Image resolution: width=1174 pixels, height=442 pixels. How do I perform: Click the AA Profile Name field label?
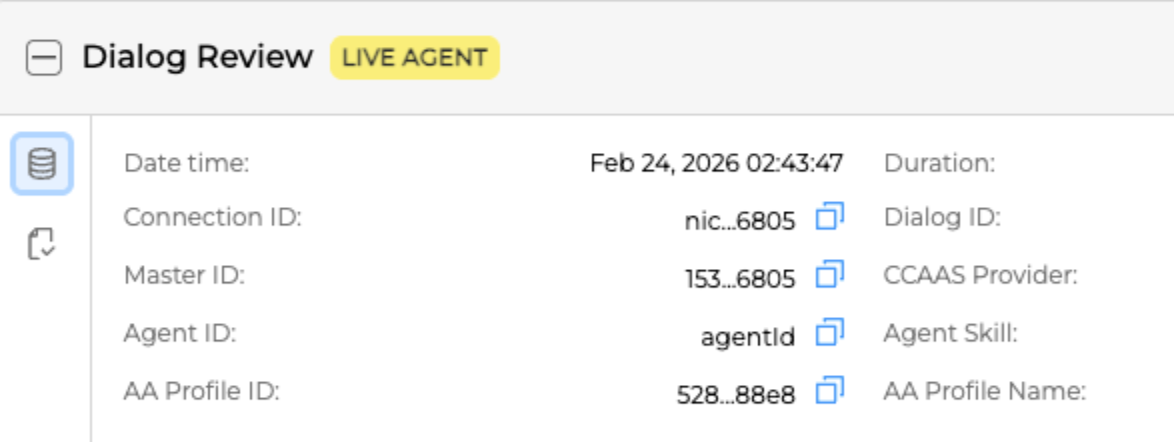pyautogui.click(x=984, y=391)
